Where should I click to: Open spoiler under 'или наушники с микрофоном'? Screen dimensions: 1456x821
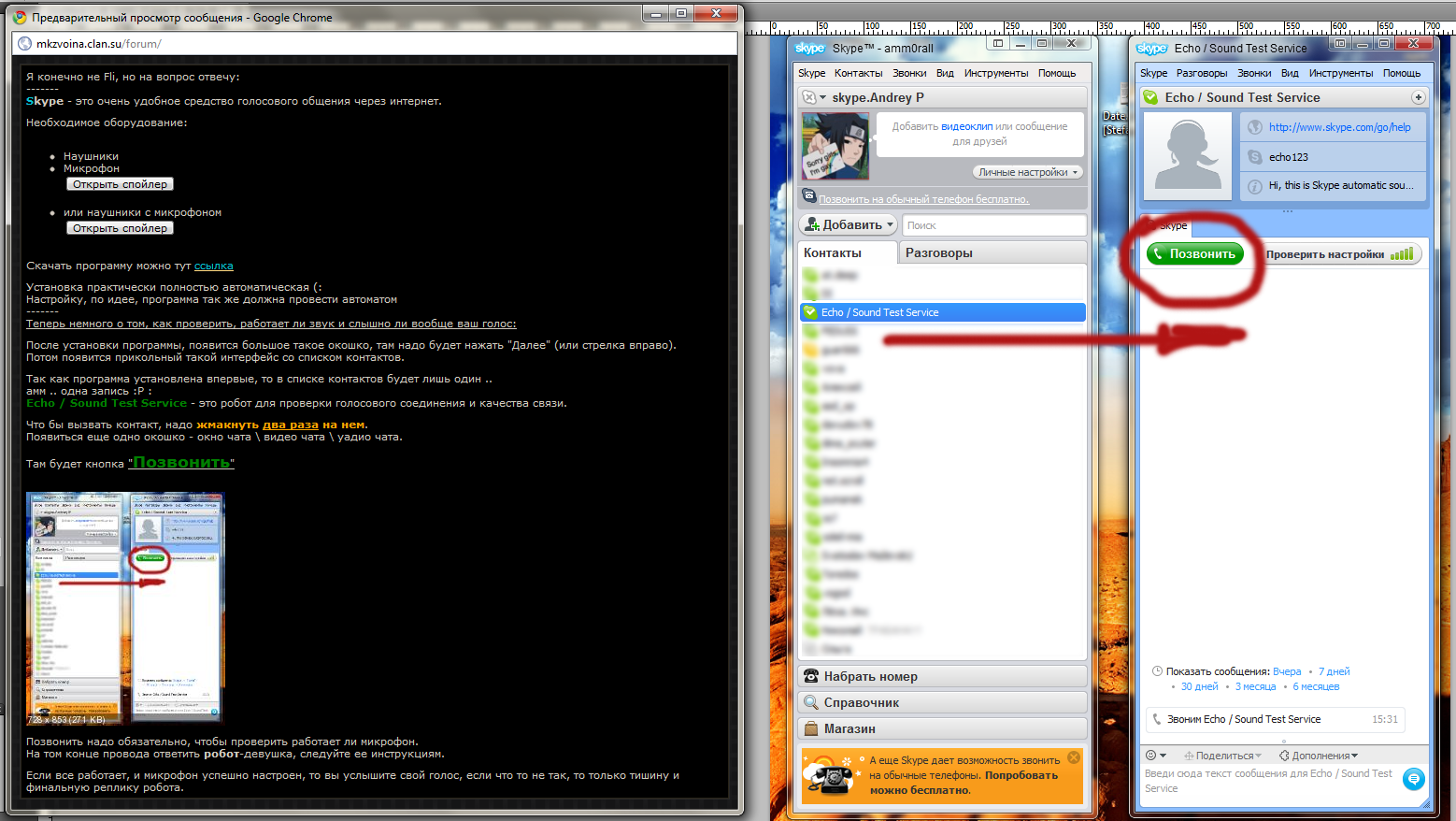[x=120, y=228]
